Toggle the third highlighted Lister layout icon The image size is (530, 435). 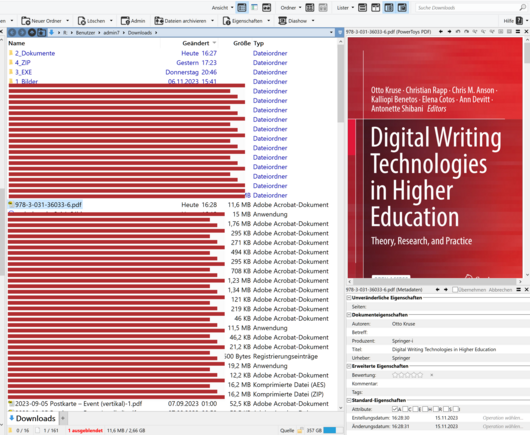pyautogui.click(x=389, y=7)
